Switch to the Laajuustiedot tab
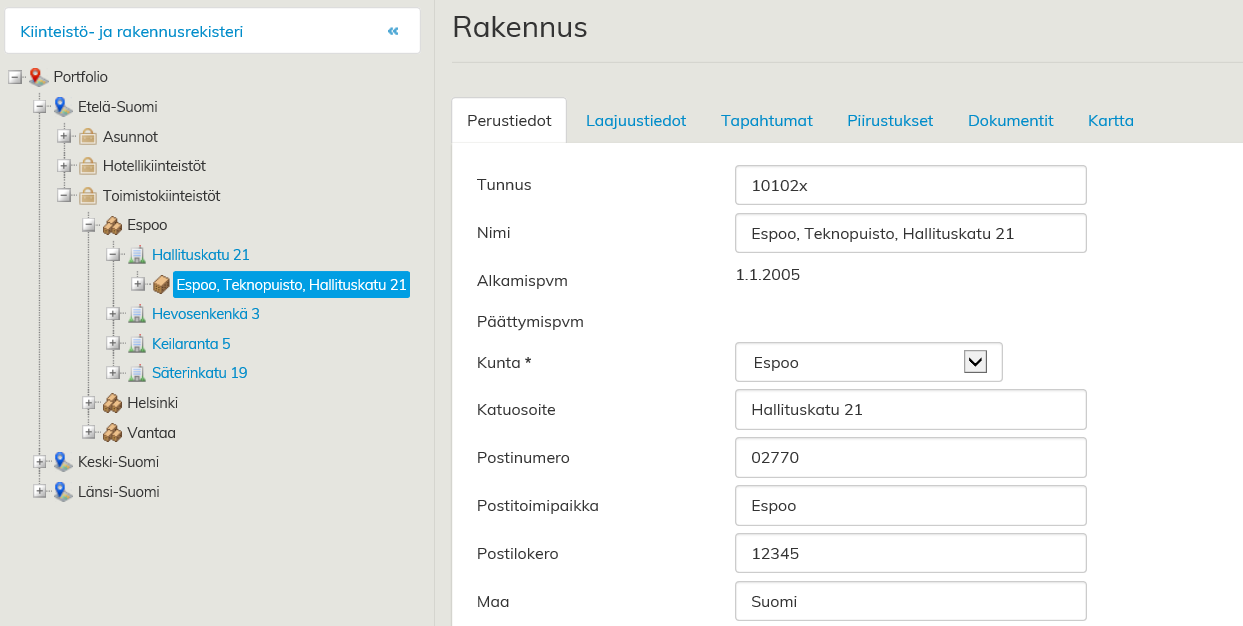1243x626 pixels. pos(635,121)
